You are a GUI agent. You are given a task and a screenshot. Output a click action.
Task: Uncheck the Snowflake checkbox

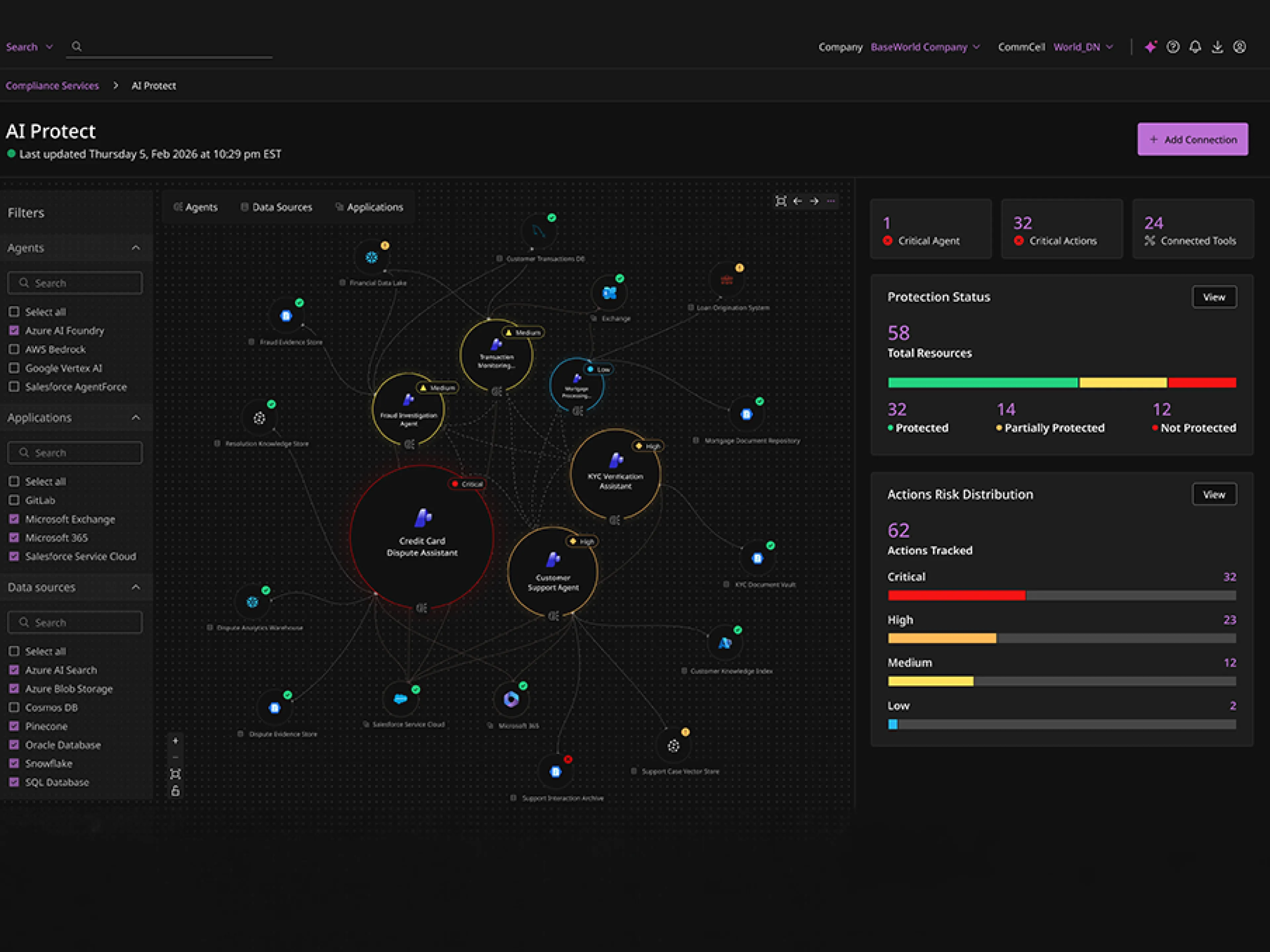click(14, 764)
